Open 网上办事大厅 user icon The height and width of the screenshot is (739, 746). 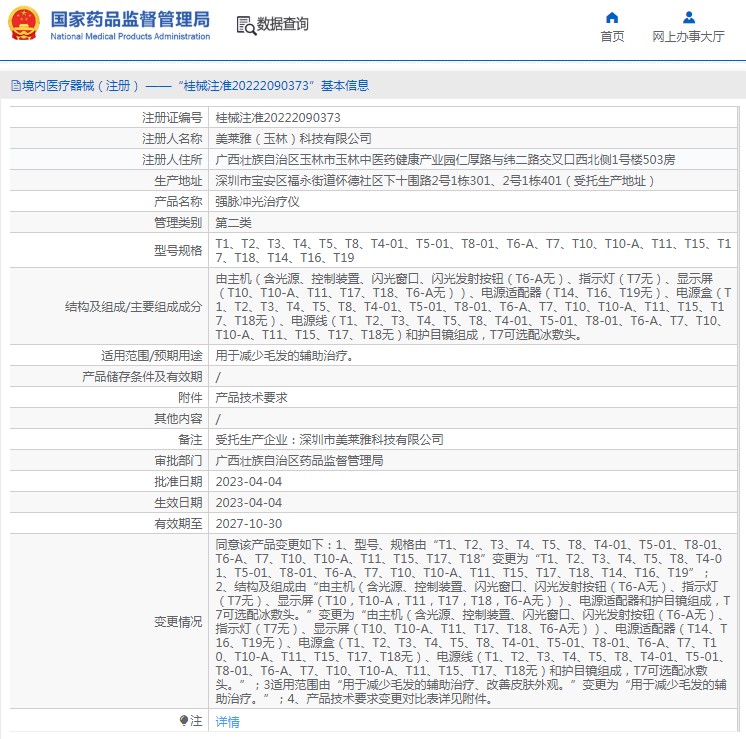click(x=688, y=18)
